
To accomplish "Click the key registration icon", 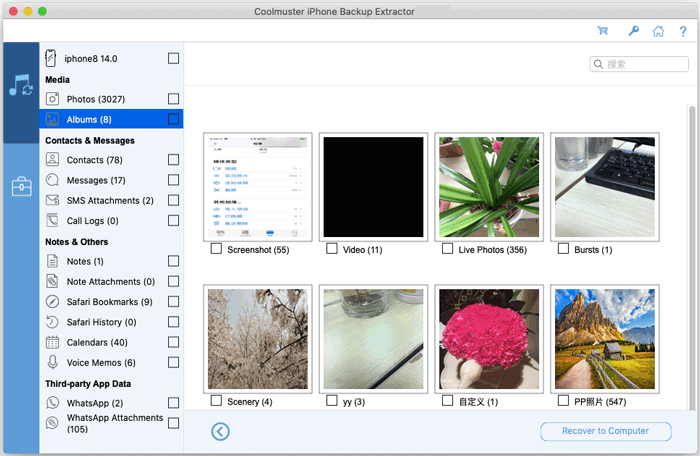I will tap(633, 31).
